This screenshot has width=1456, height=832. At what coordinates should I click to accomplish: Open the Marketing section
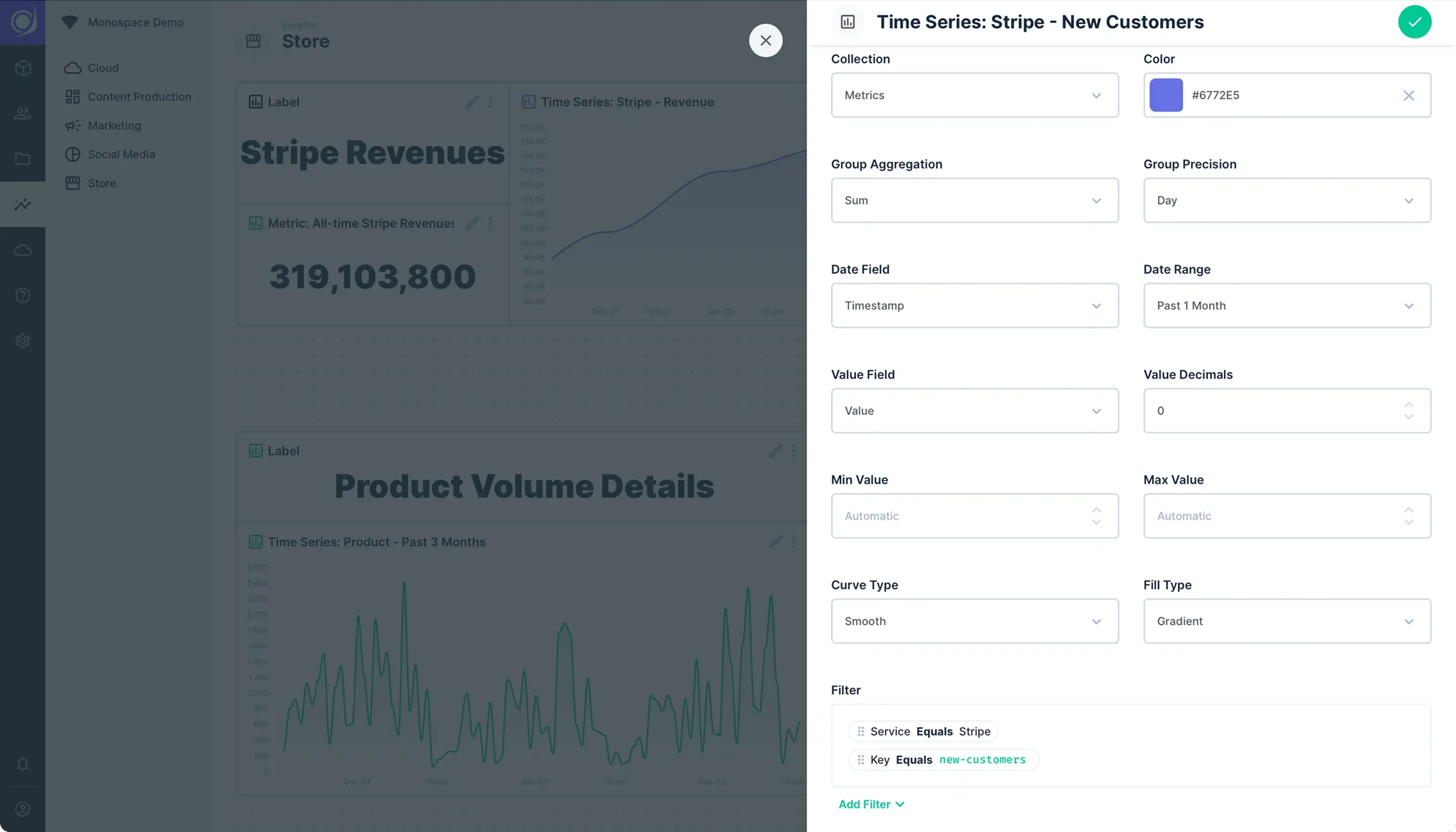[x=114, y=125]
